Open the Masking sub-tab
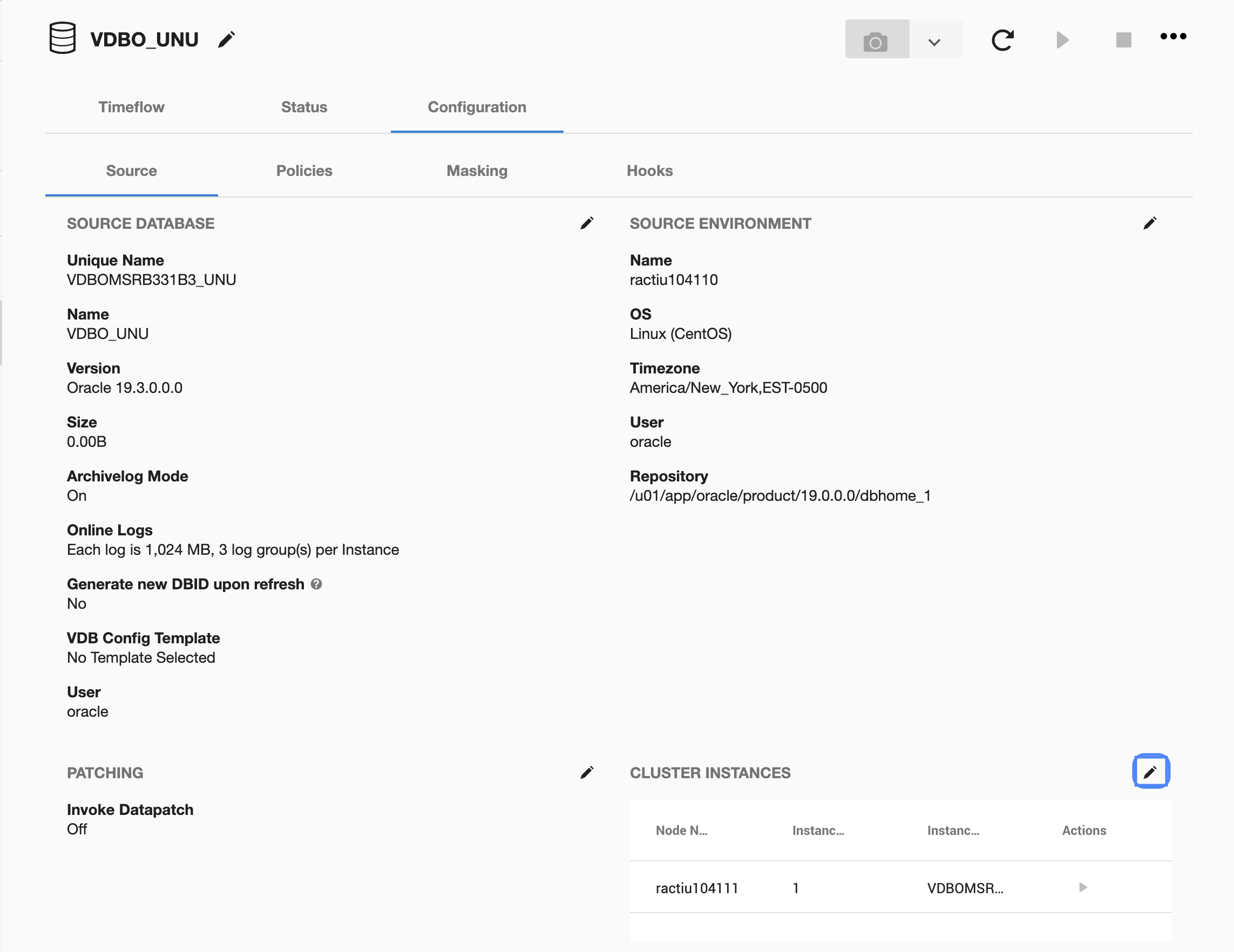 [x=476, y=171]
